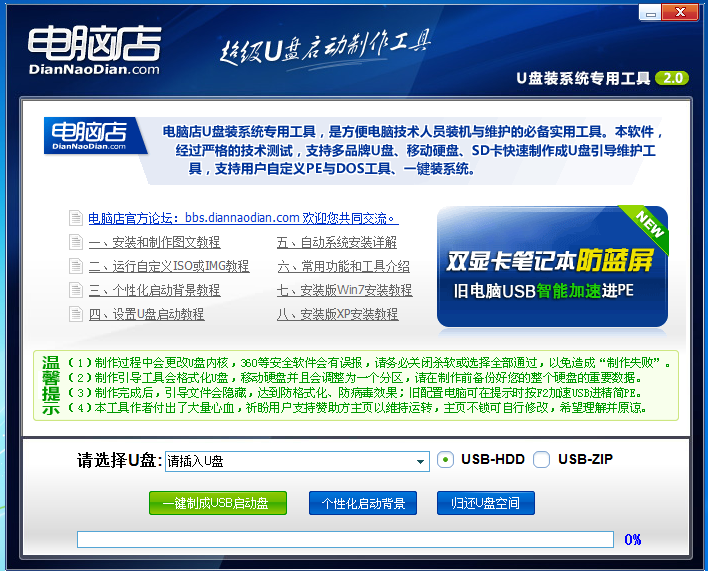The width and height of the screenshot is (708, 571).
Task: Click the progress bar at bottom
Action: [x=345, y=539]
